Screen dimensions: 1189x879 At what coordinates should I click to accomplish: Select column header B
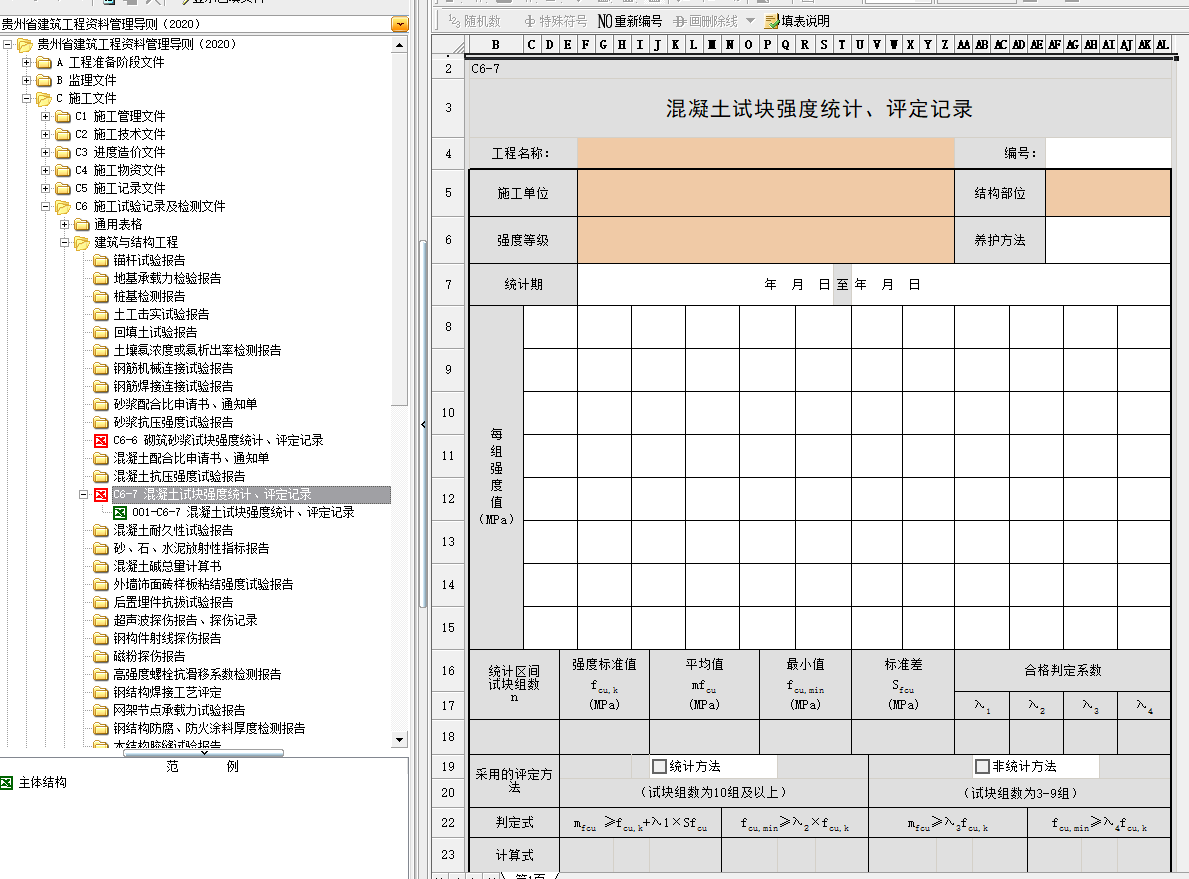495,45
